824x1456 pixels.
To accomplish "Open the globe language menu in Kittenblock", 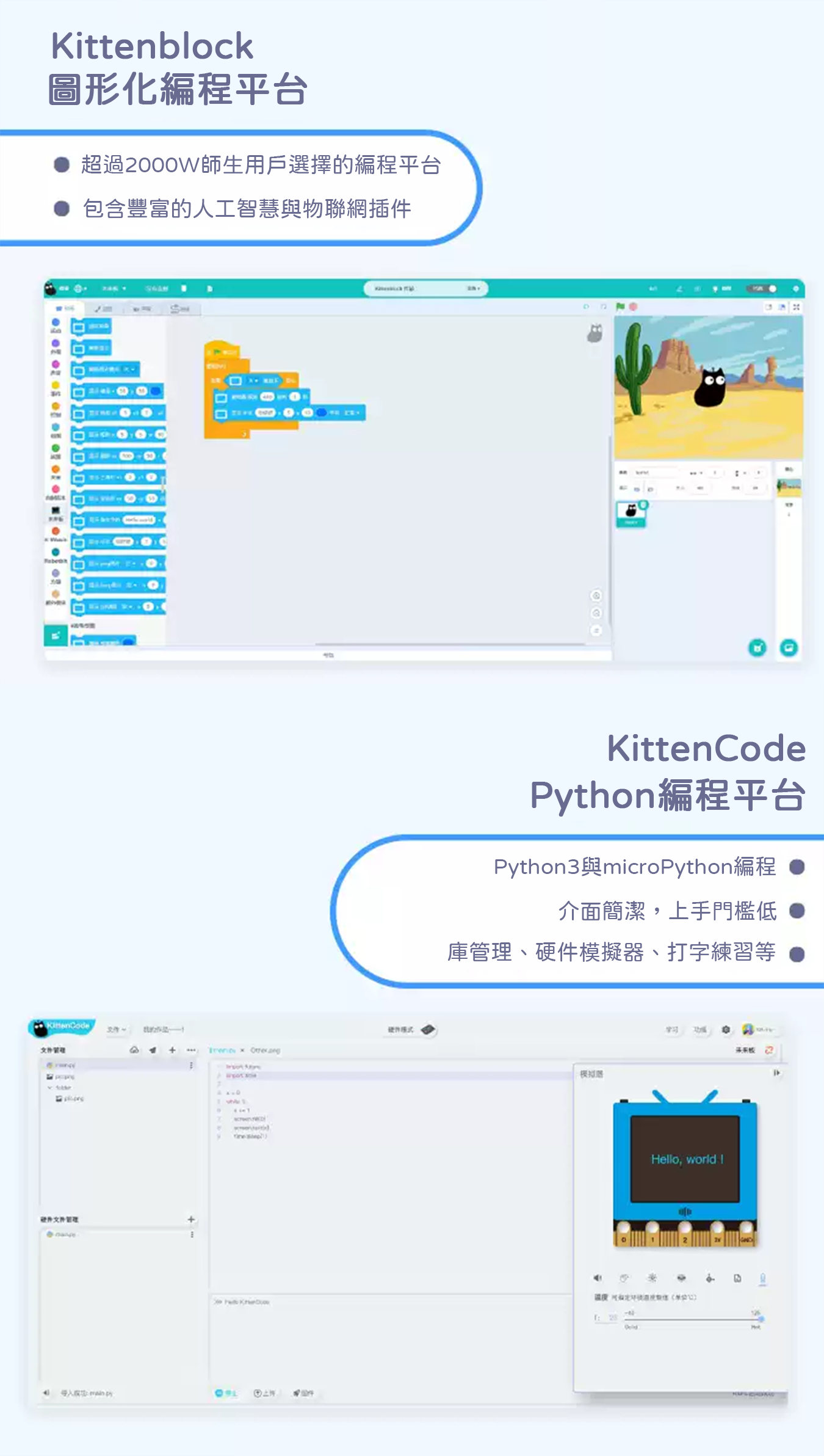I will pos(80,288).
